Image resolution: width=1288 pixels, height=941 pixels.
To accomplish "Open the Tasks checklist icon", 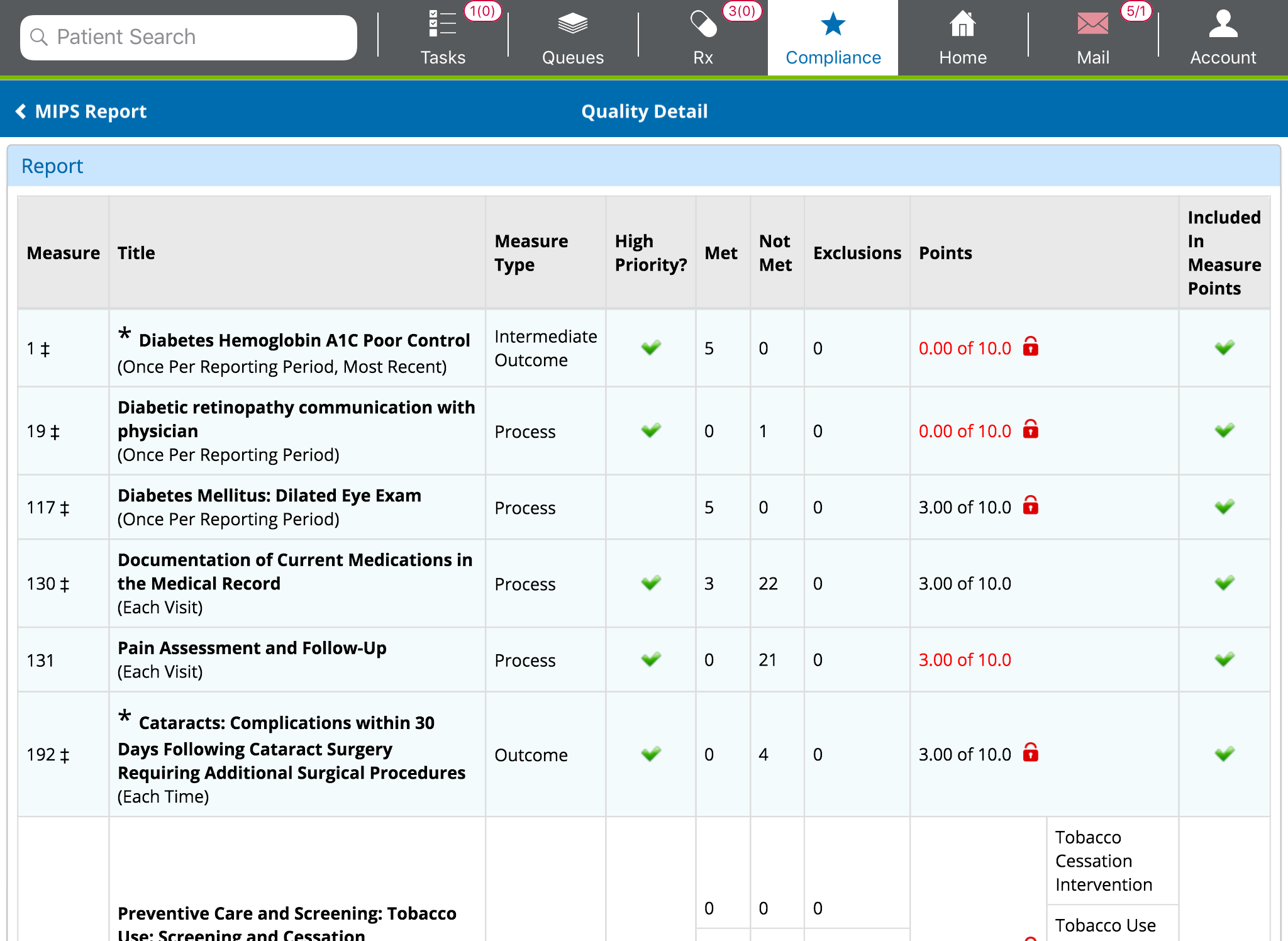I will (x=442, y=24).
